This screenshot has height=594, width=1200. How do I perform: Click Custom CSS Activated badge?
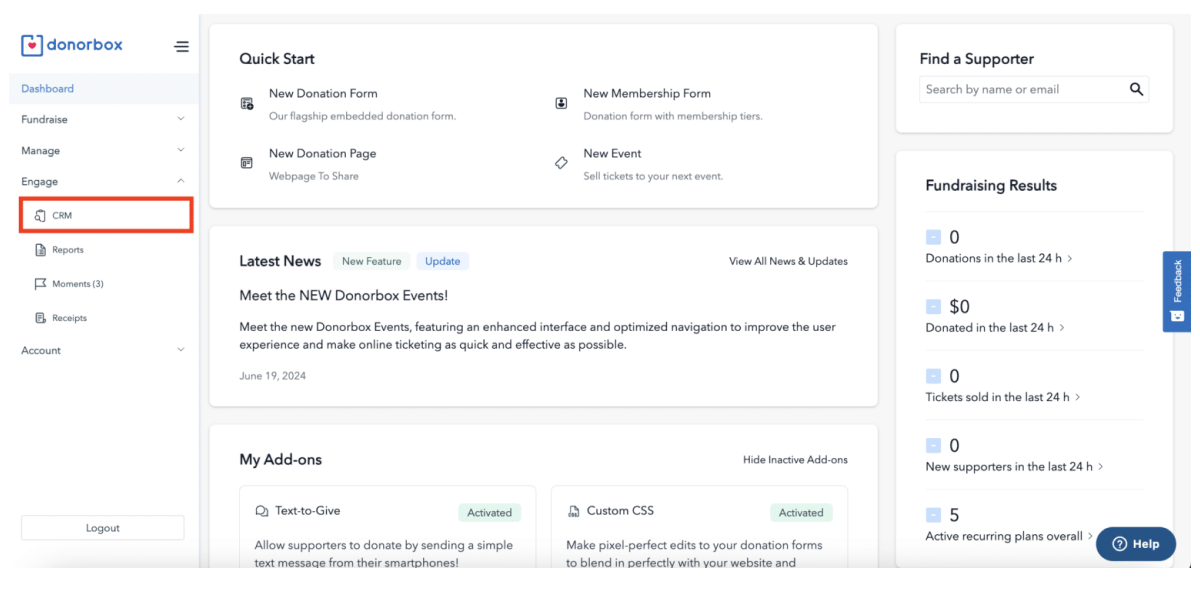tap(801, 512)
